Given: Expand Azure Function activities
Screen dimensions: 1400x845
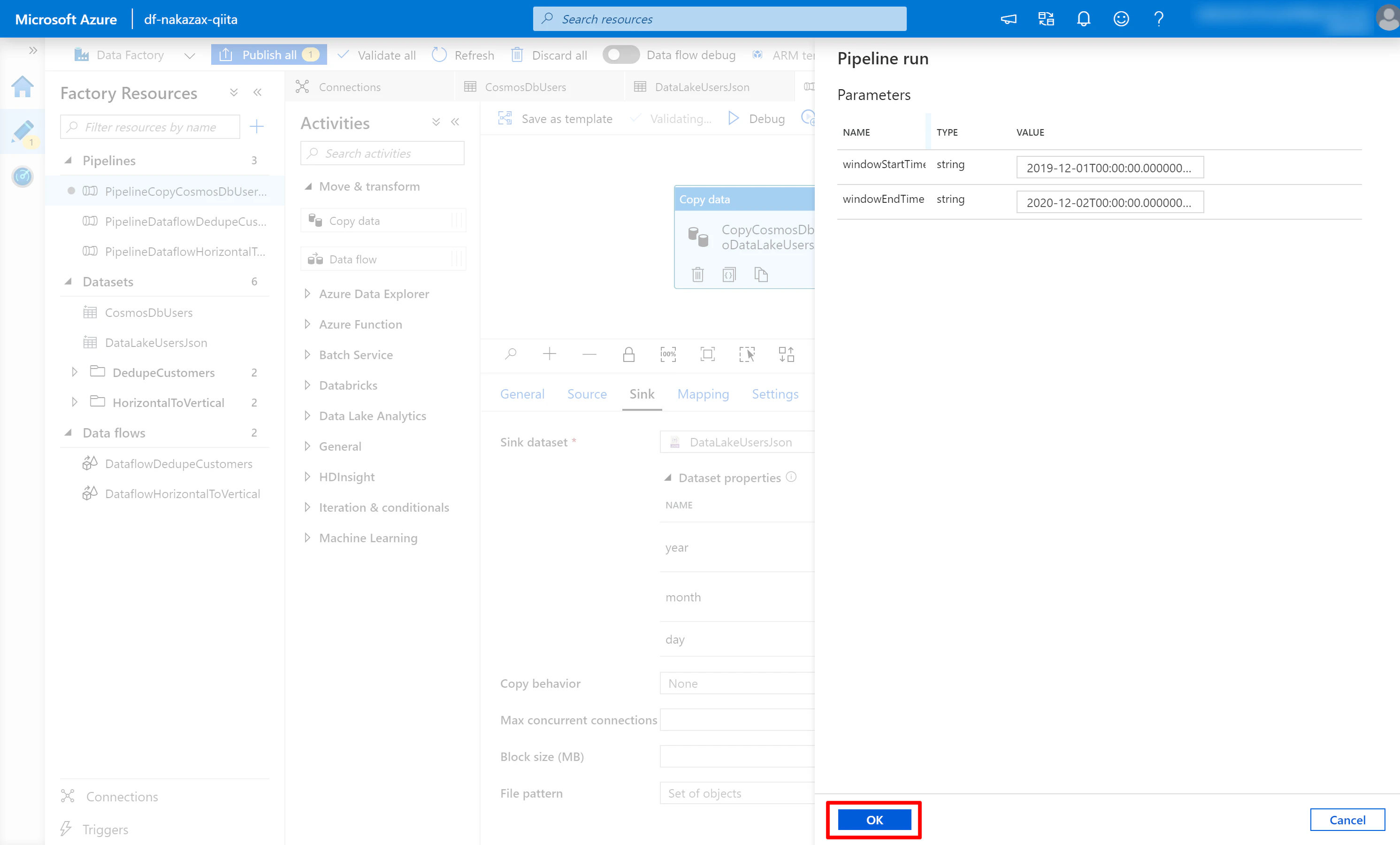Looking at the screenshot, I should tap(307, 324).
